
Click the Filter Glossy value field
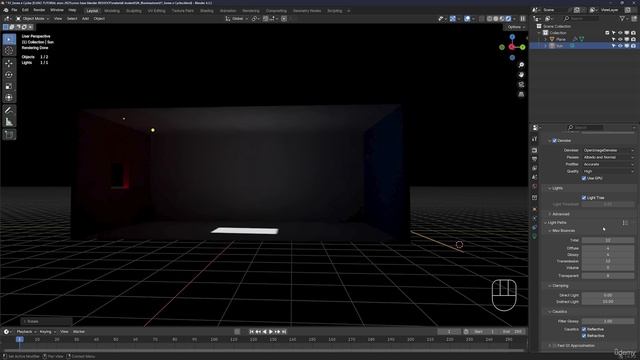click(608, 322)
